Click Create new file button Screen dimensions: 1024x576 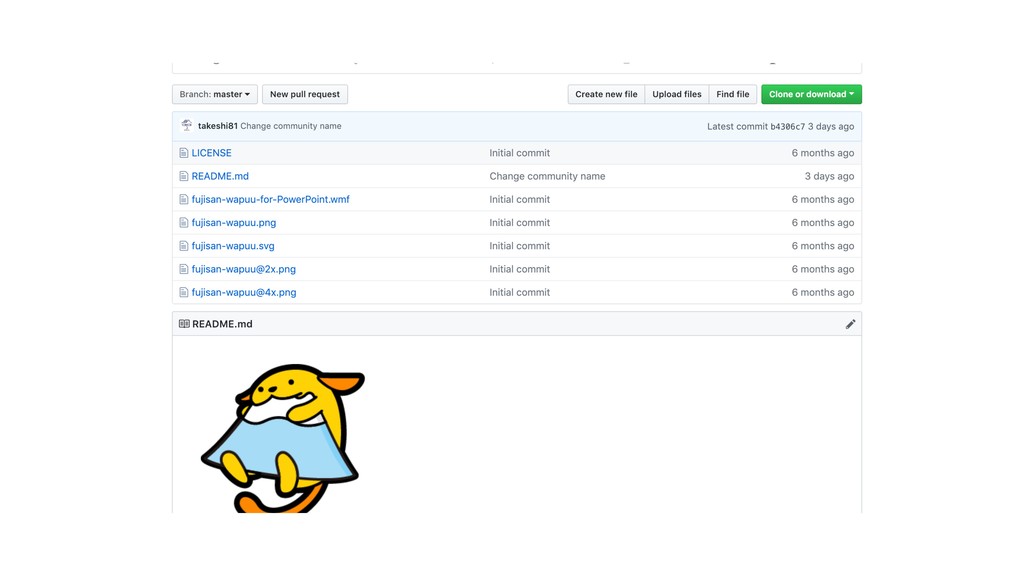(606, 94)
